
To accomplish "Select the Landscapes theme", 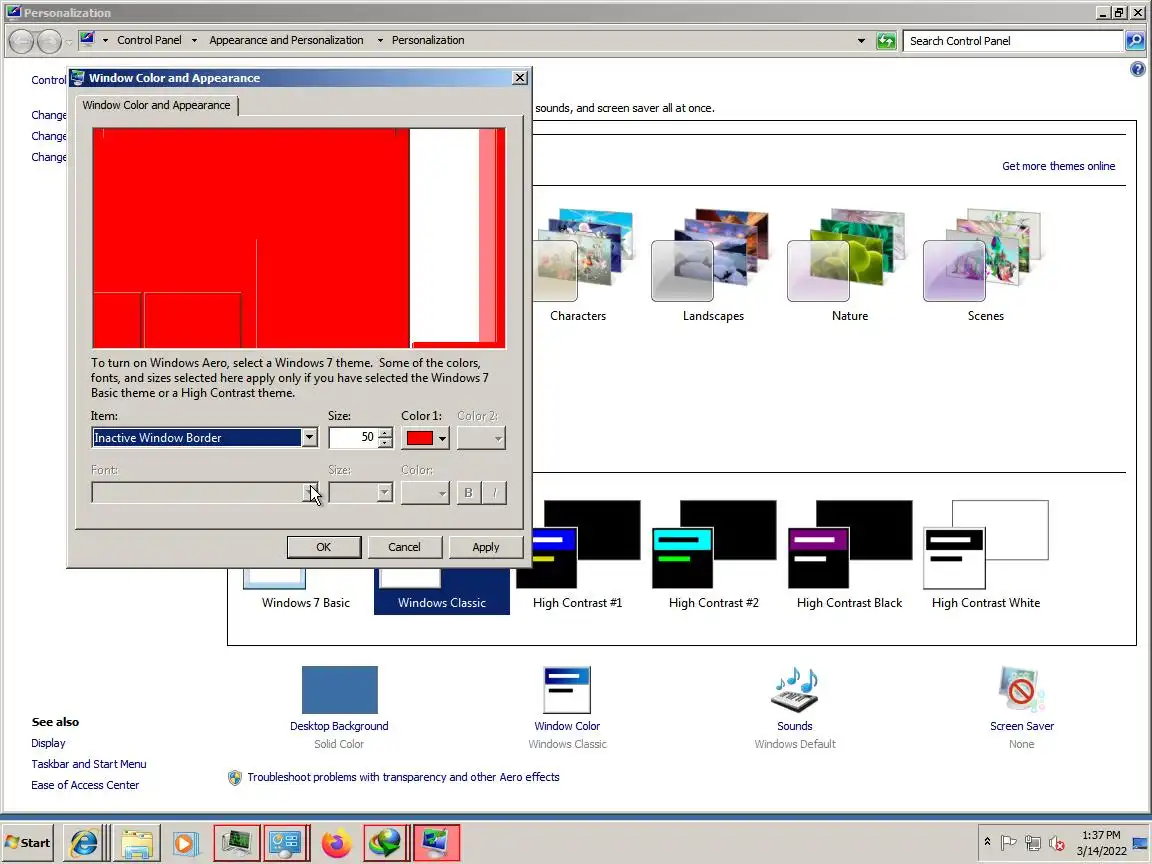I will tap(713, 264).
